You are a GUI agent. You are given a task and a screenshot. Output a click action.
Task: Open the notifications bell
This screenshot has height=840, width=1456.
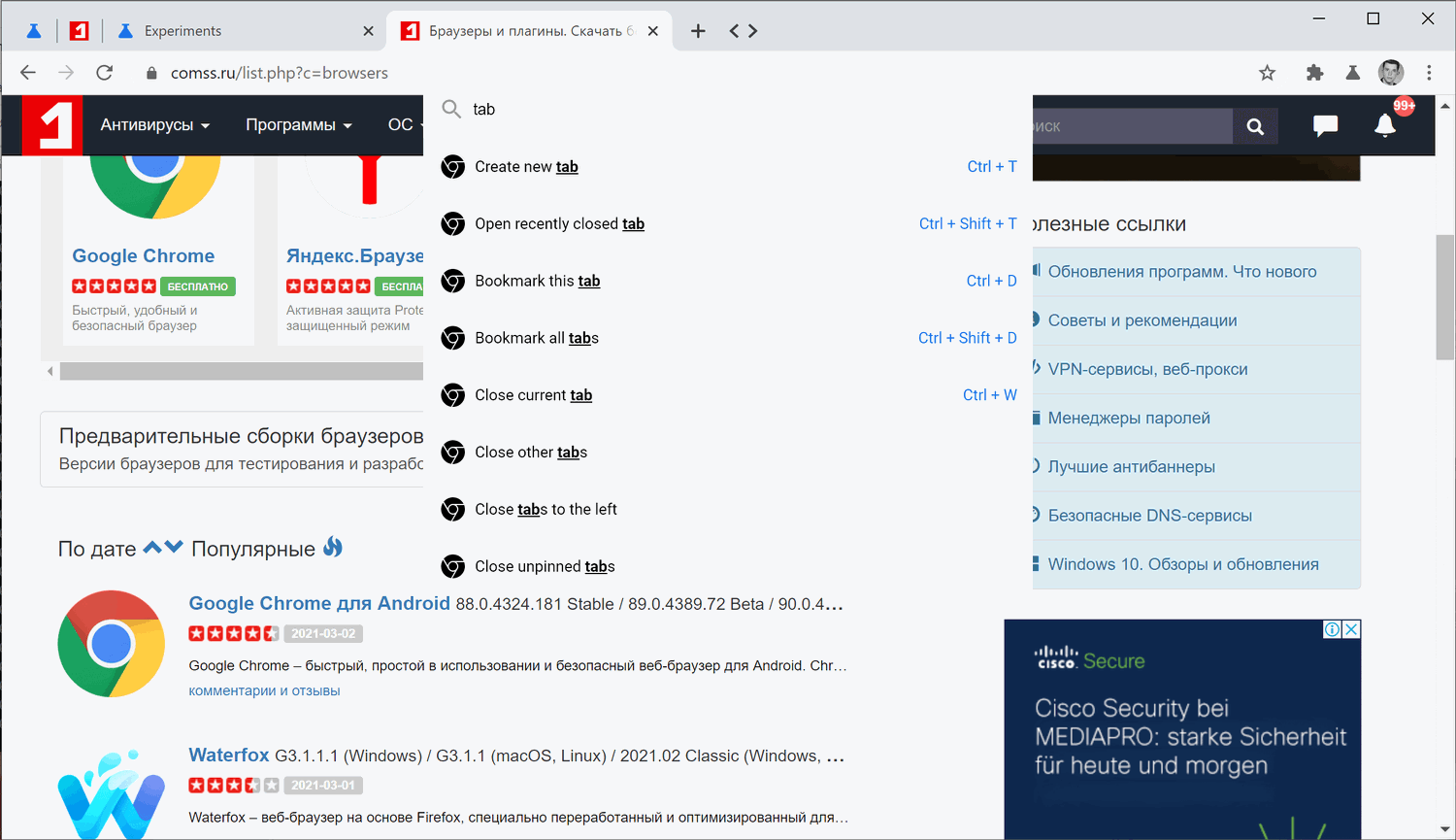(x=1385, y=125)
